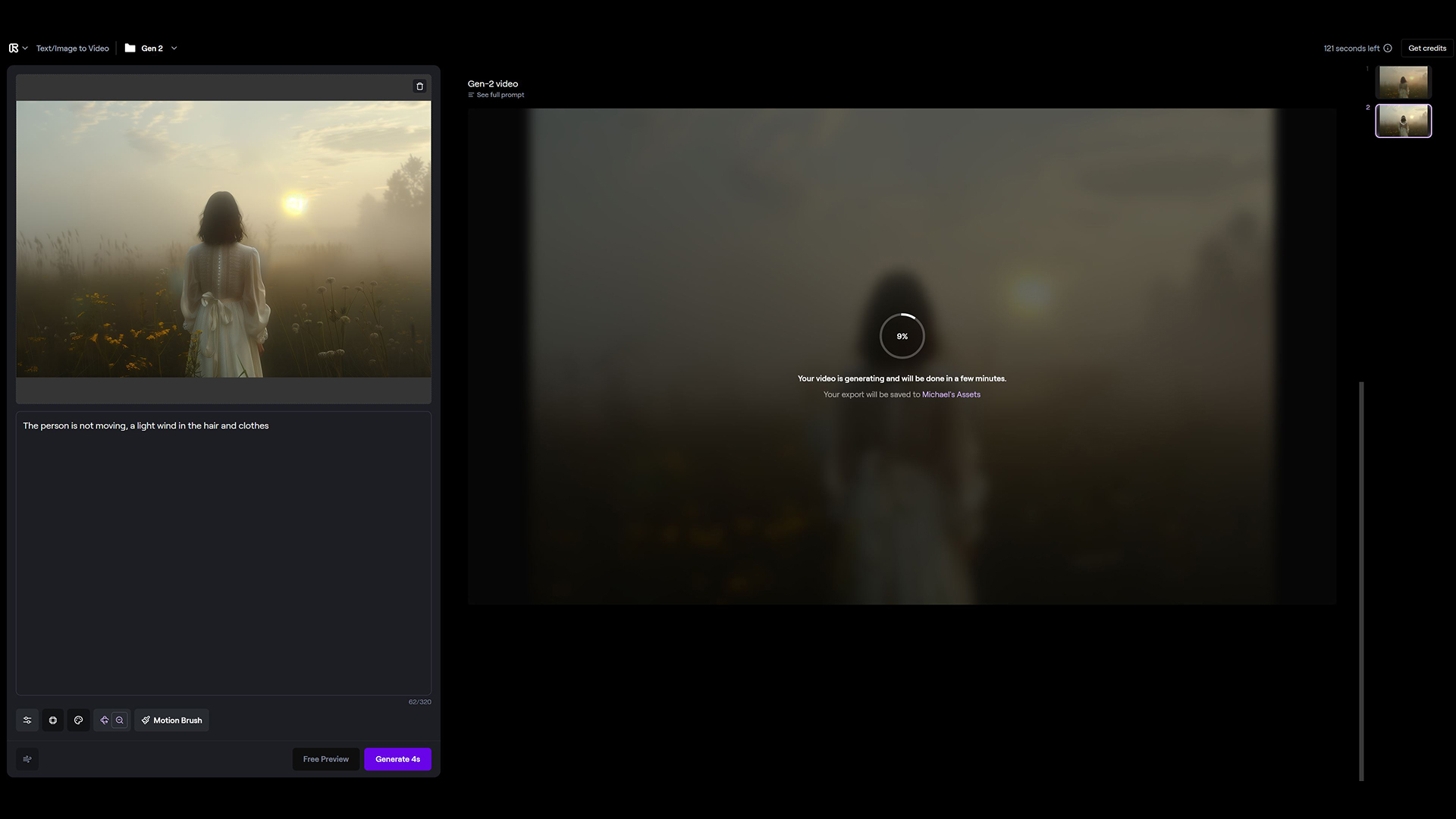The image size is (1456, 819).
Task: Click the Free Preview button
Action: 326,759
